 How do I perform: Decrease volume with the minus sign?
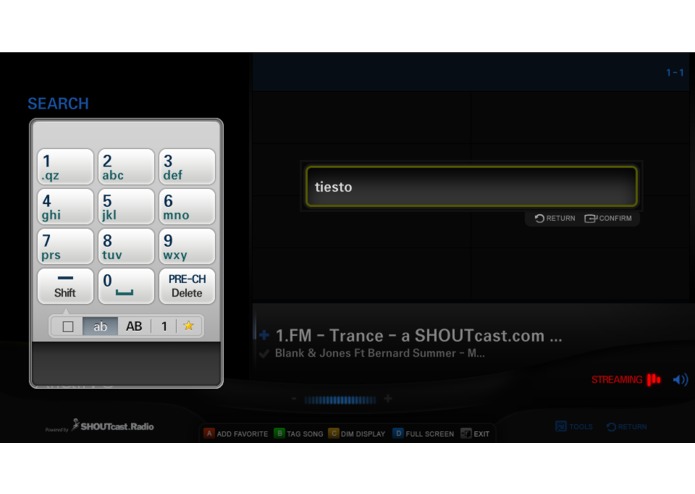click(293, 399)
